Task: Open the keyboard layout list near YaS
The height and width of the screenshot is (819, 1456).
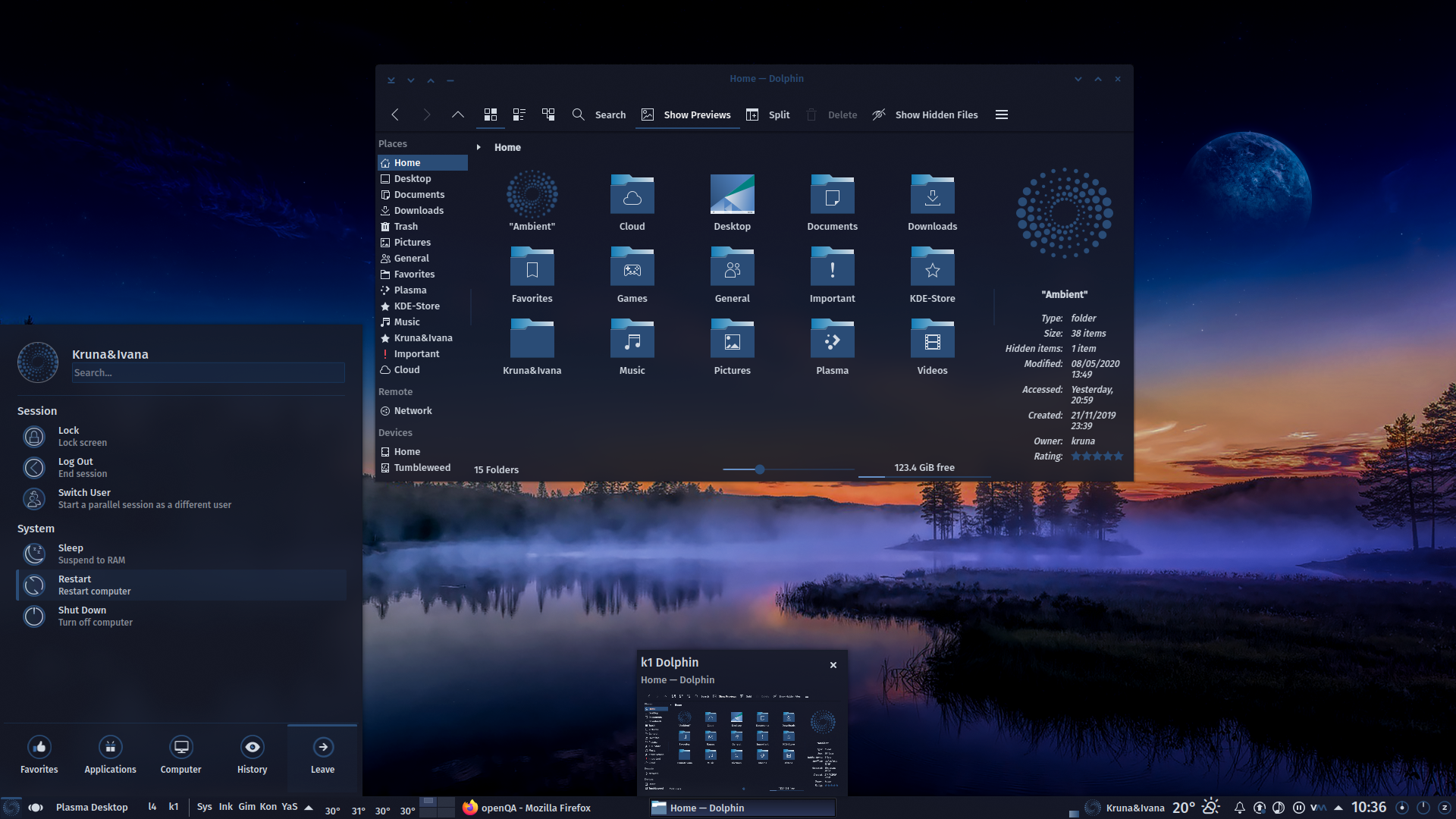Action: coord(308,807)
